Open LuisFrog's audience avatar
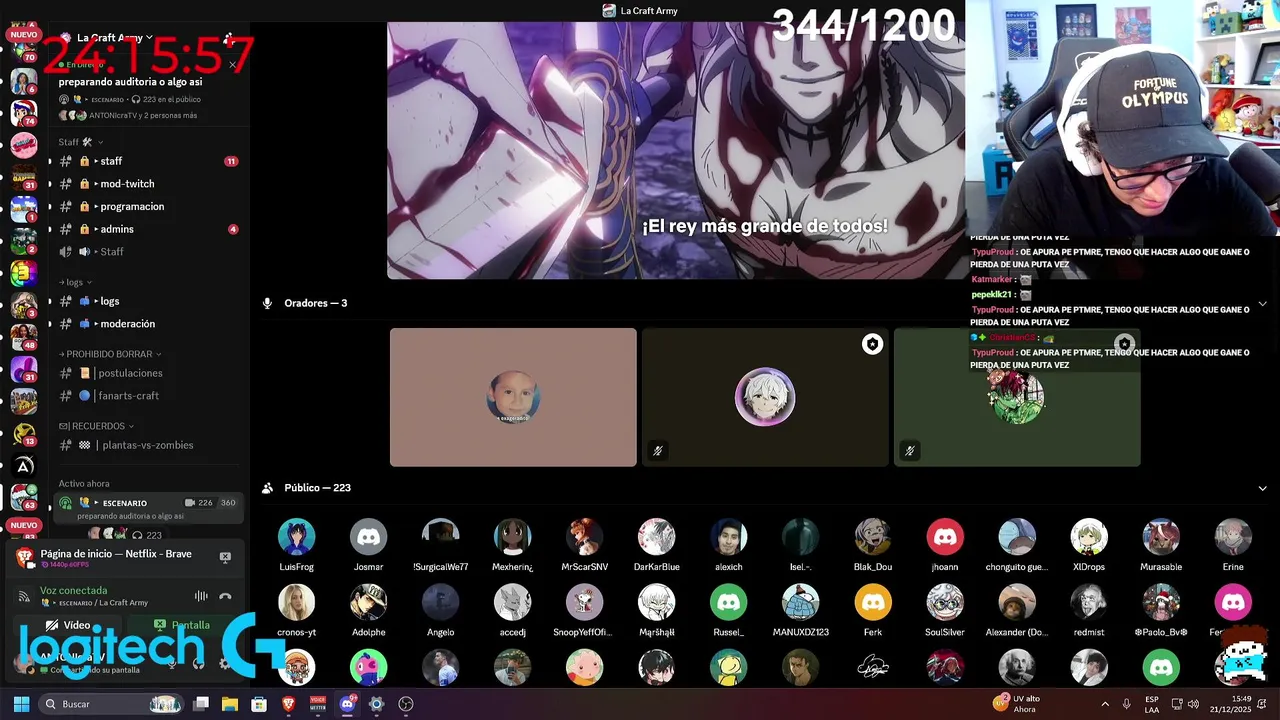 [x=296, y=537]
